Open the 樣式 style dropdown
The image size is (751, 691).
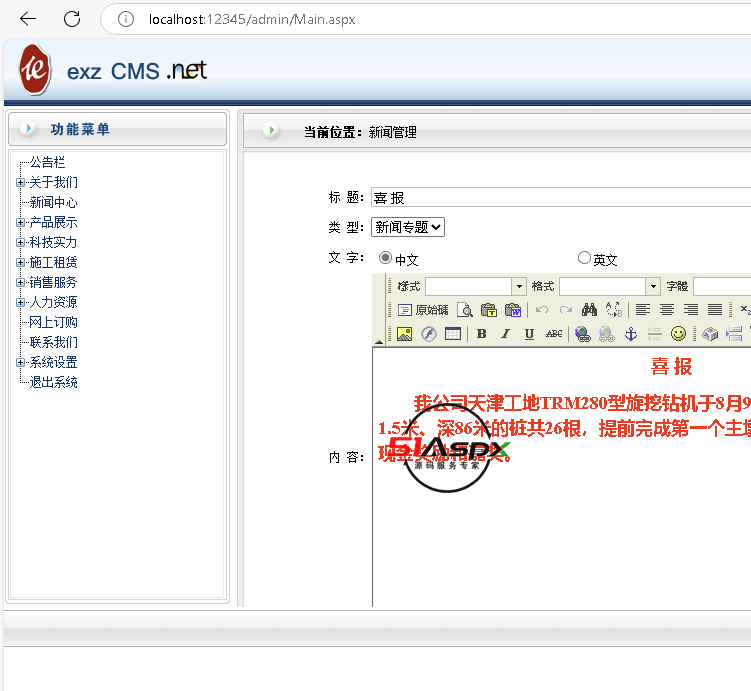tap(519, 286)
